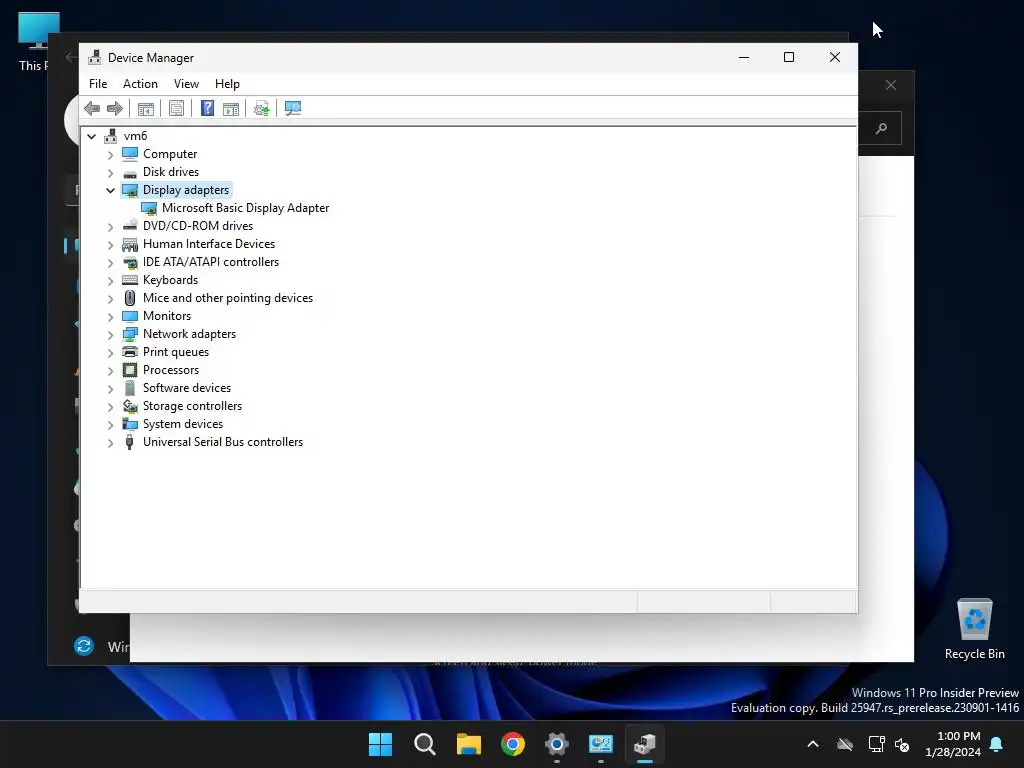Select the vm6 computer icon

(111, 136)
